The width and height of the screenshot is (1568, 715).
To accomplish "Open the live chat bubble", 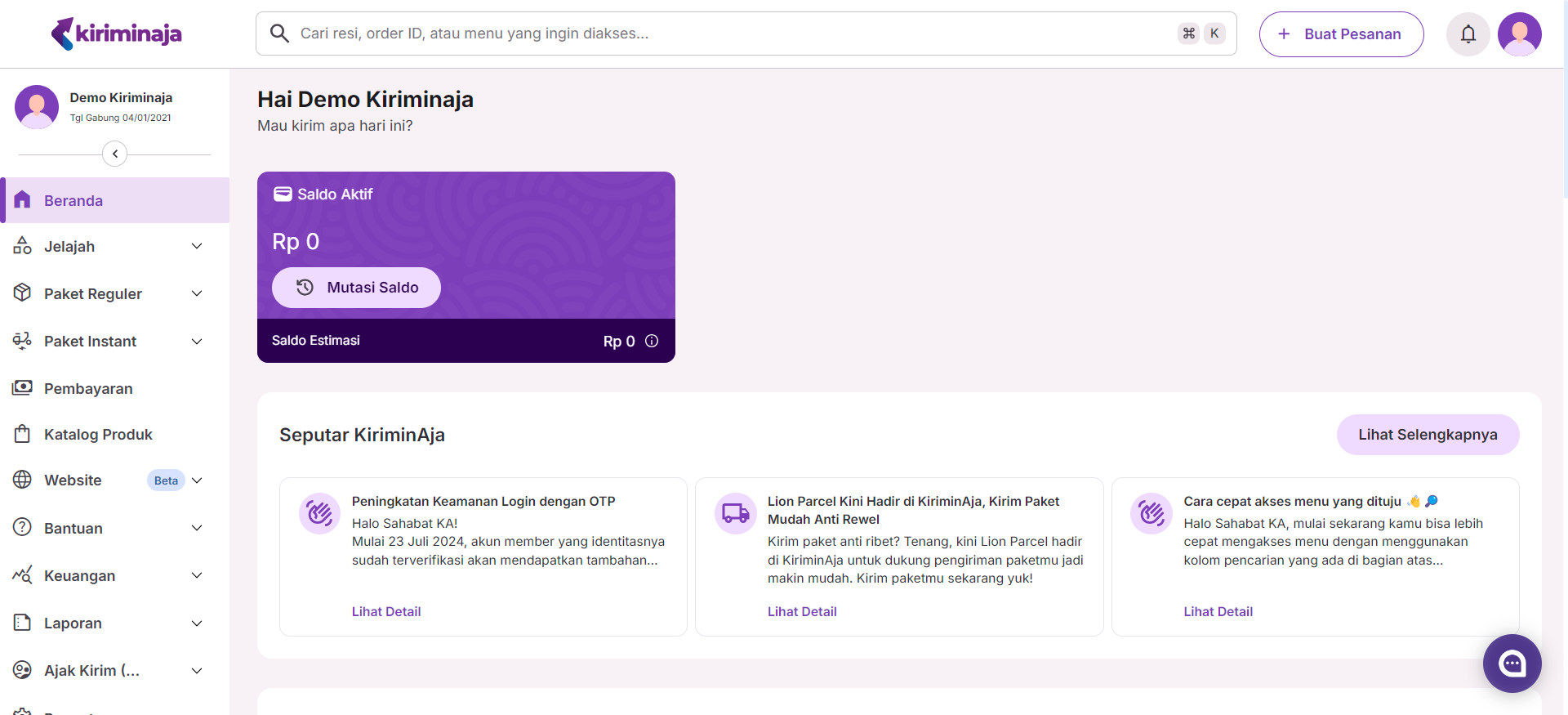I will pos(1512,664).
